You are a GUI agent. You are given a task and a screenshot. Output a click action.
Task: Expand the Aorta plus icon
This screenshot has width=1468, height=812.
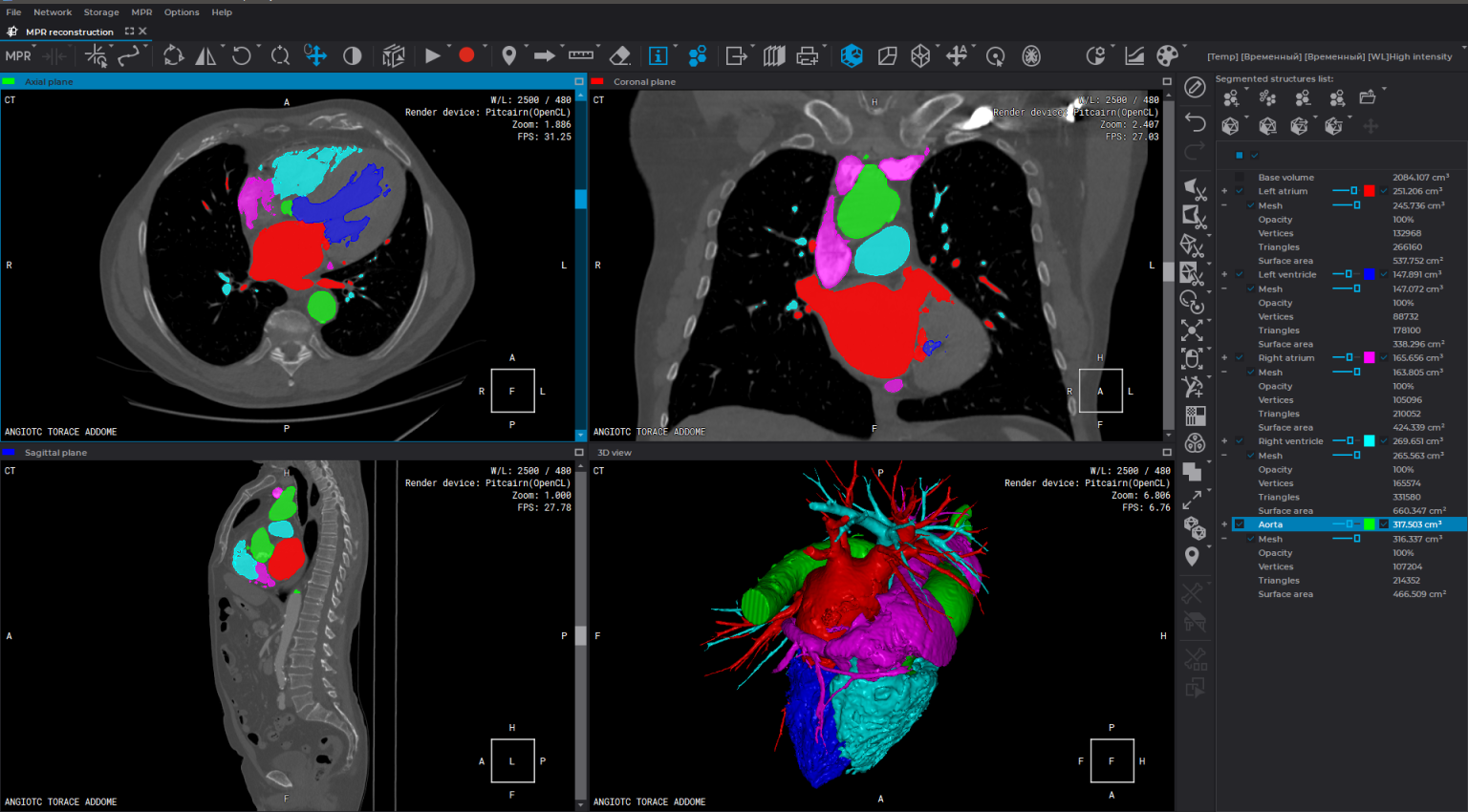(1224, 524)
